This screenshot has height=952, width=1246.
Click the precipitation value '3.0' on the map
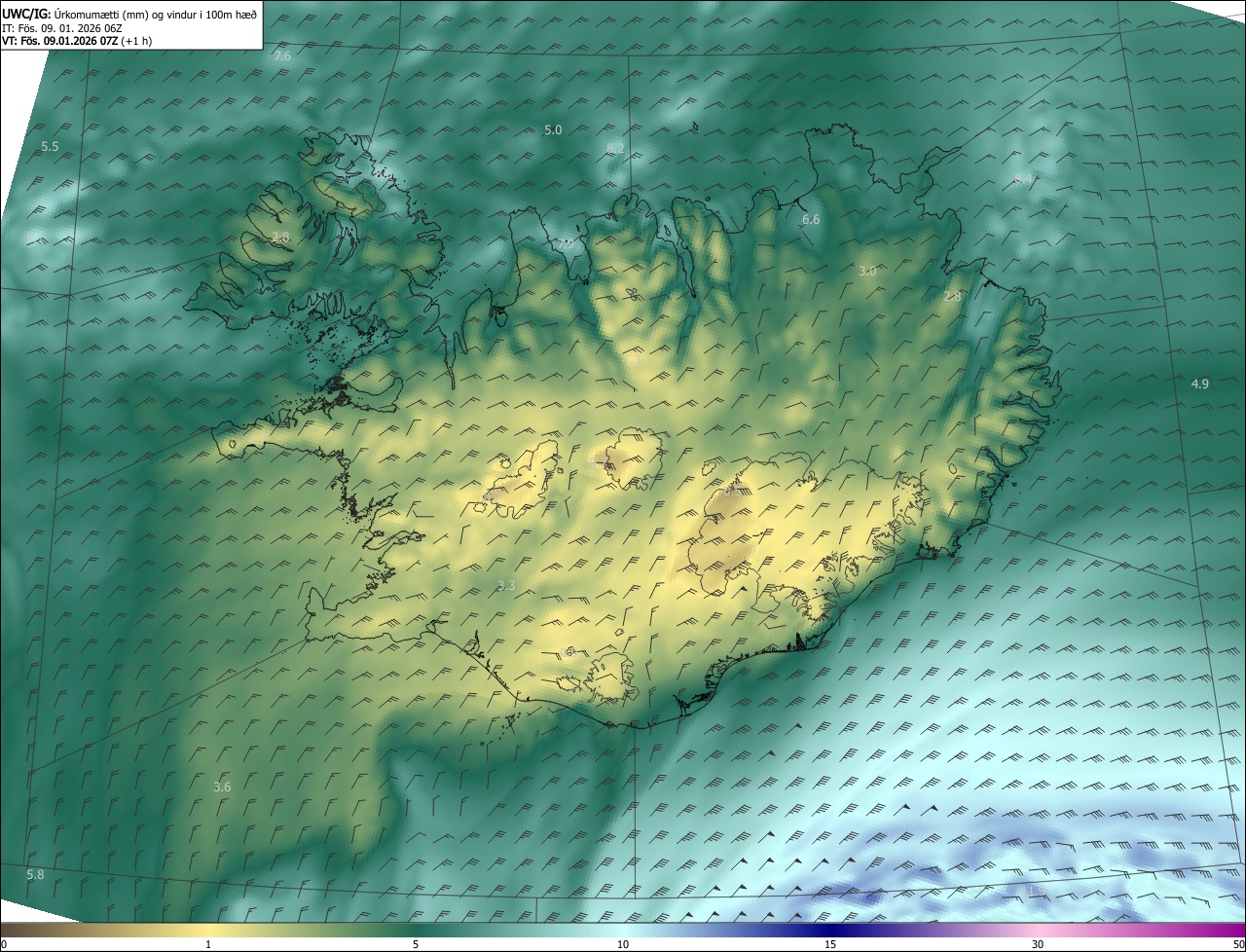tap(867, 271)
